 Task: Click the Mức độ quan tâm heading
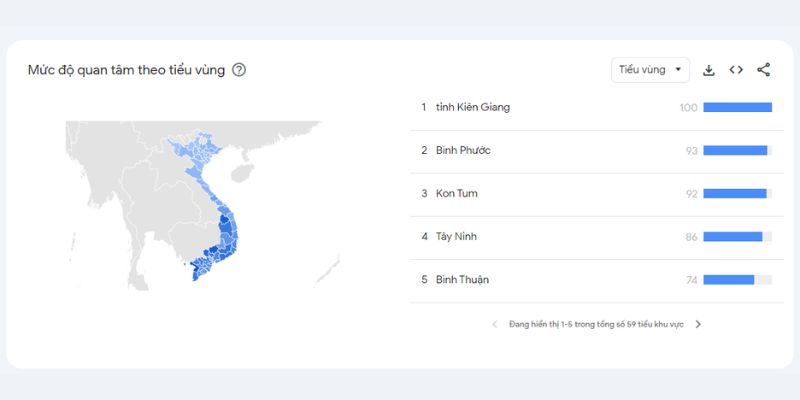[x=126, y=70]
